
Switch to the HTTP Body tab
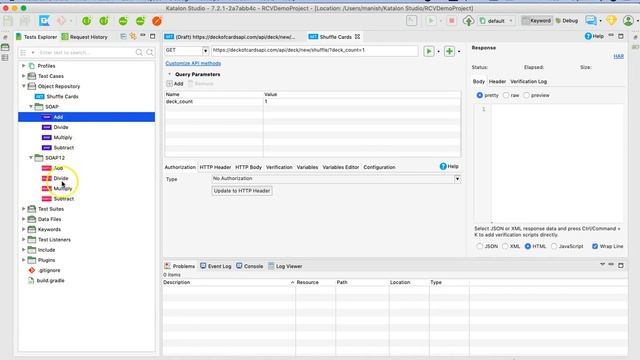point(248,167)
